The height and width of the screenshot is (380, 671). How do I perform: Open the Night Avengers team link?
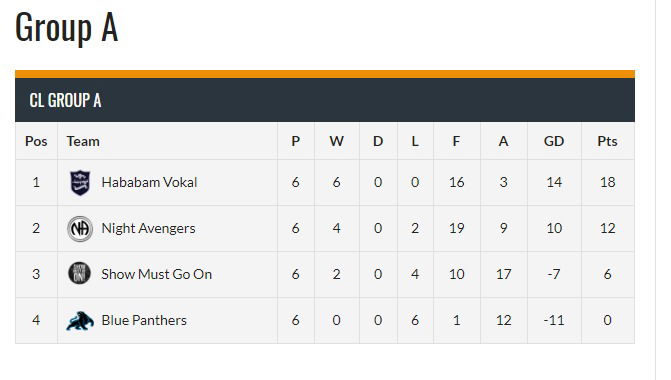pyautogui.click(x=148, y=228)
